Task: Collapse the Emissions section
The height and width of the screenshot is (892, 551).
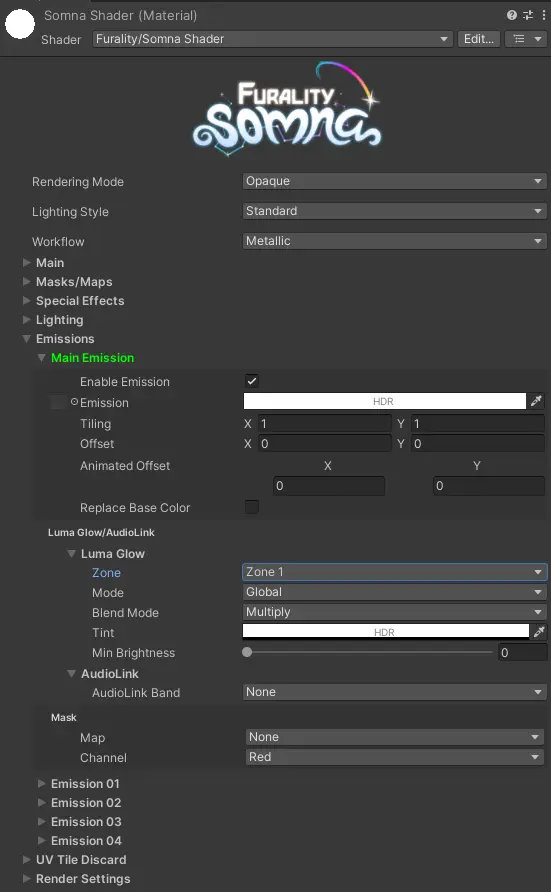Action: click(26, 338)
